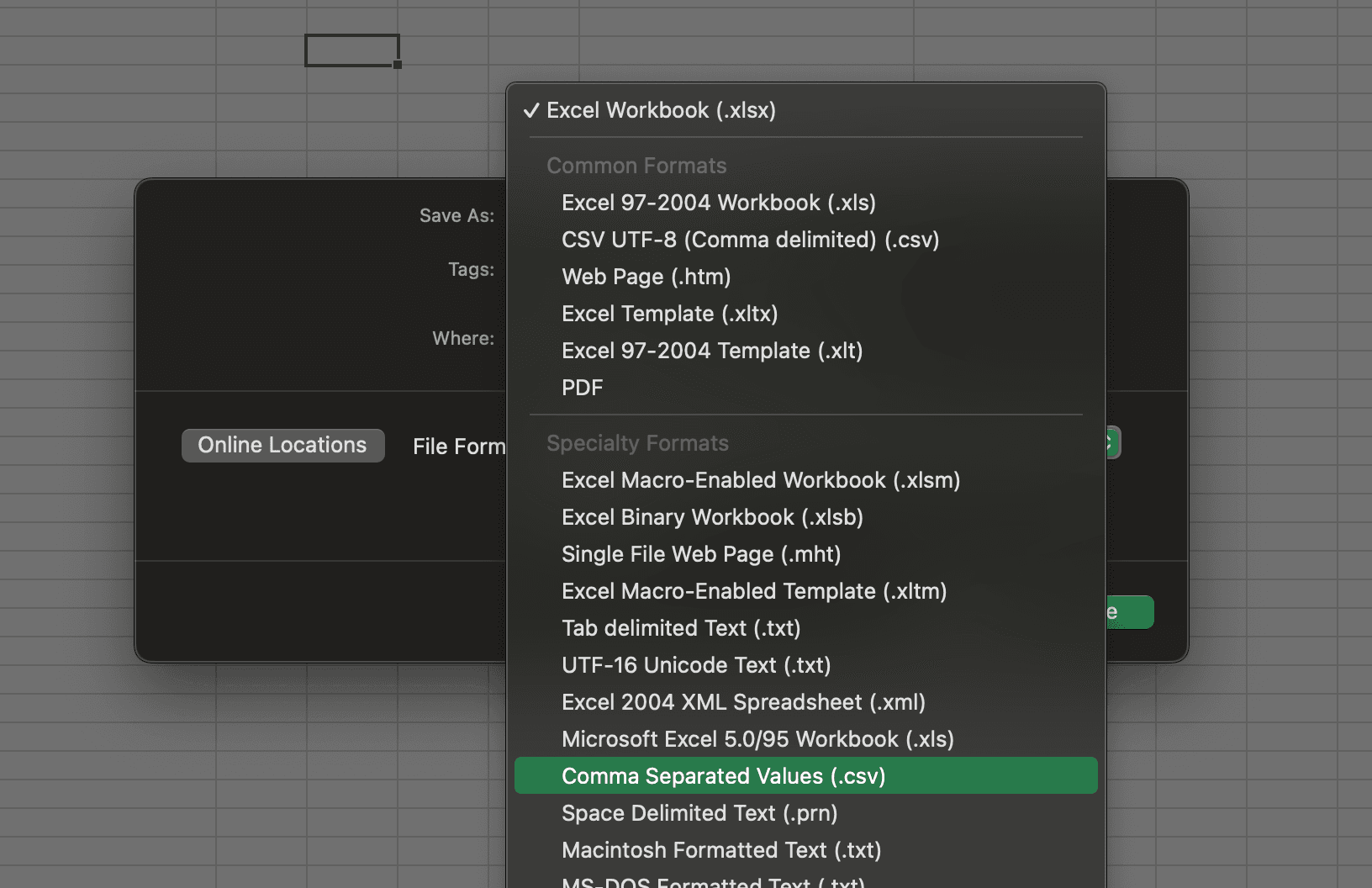Select Space Delimited Text (.prn)

[x=805, y=813]
